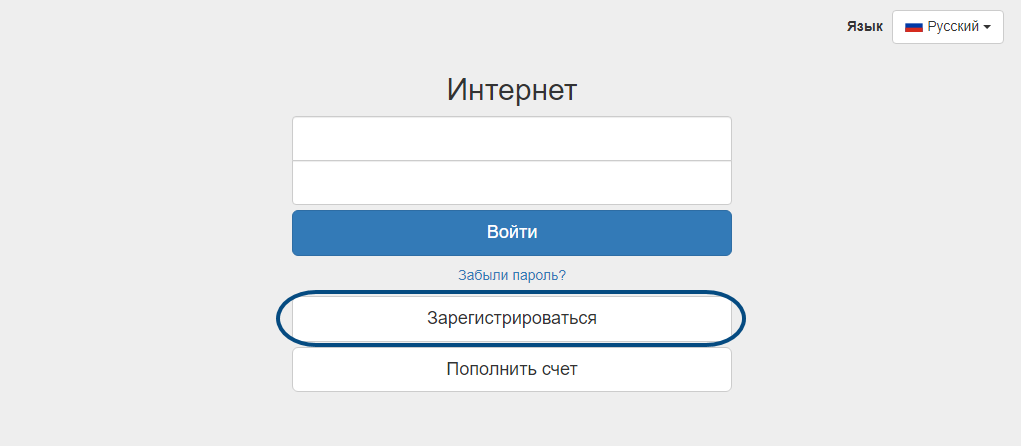Click the Russian flag icon
This screenshot has width=1021, height=446.
point(913,27)
